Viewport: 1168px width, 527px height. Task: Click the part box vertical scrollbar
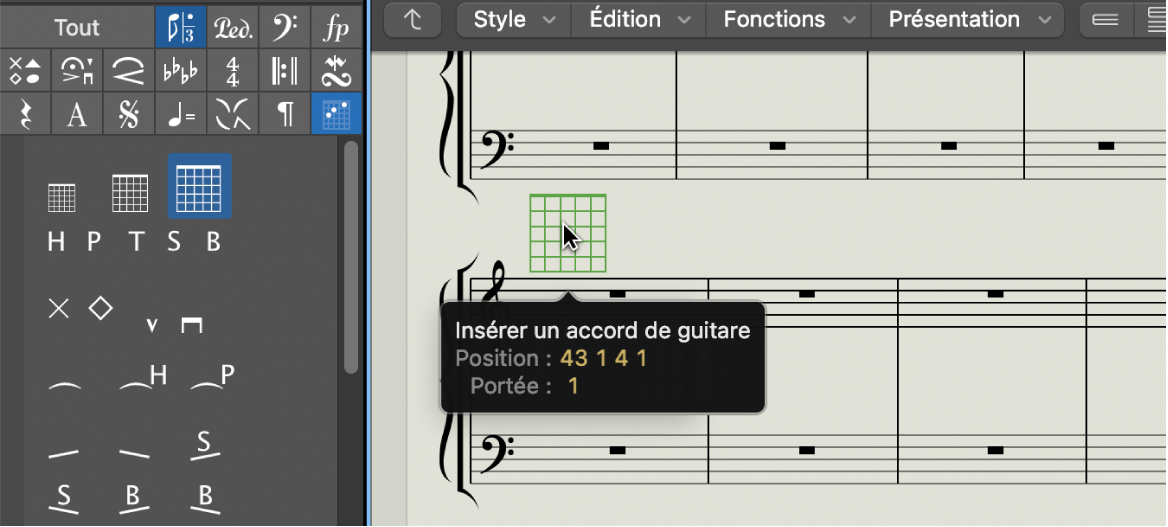(x=351, y=257)
